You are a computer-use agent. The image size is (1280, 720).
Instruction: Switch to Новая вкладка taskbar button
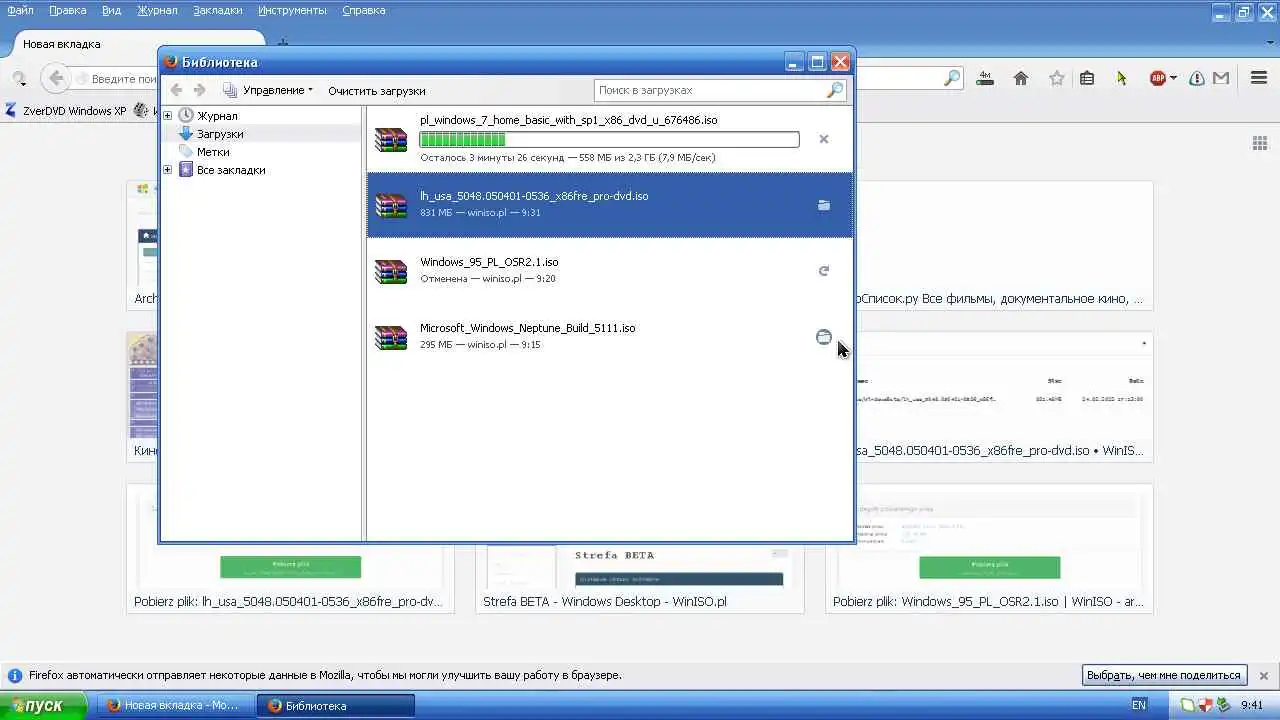point(175,705)
